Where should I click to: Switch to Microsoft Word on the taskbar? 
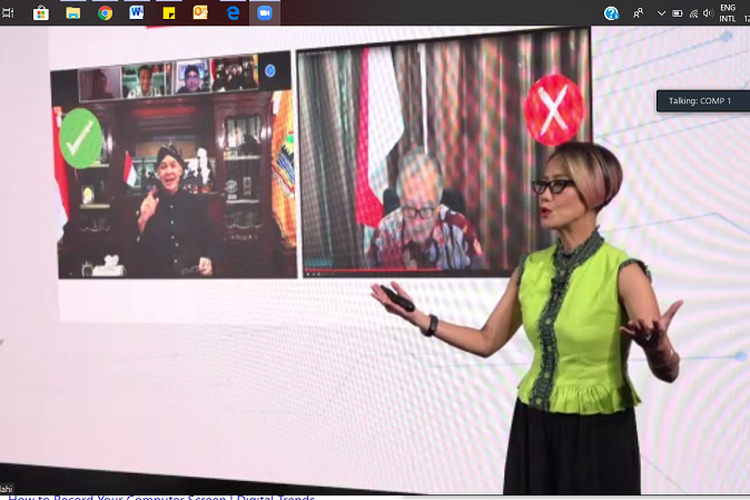pos(137,13)
